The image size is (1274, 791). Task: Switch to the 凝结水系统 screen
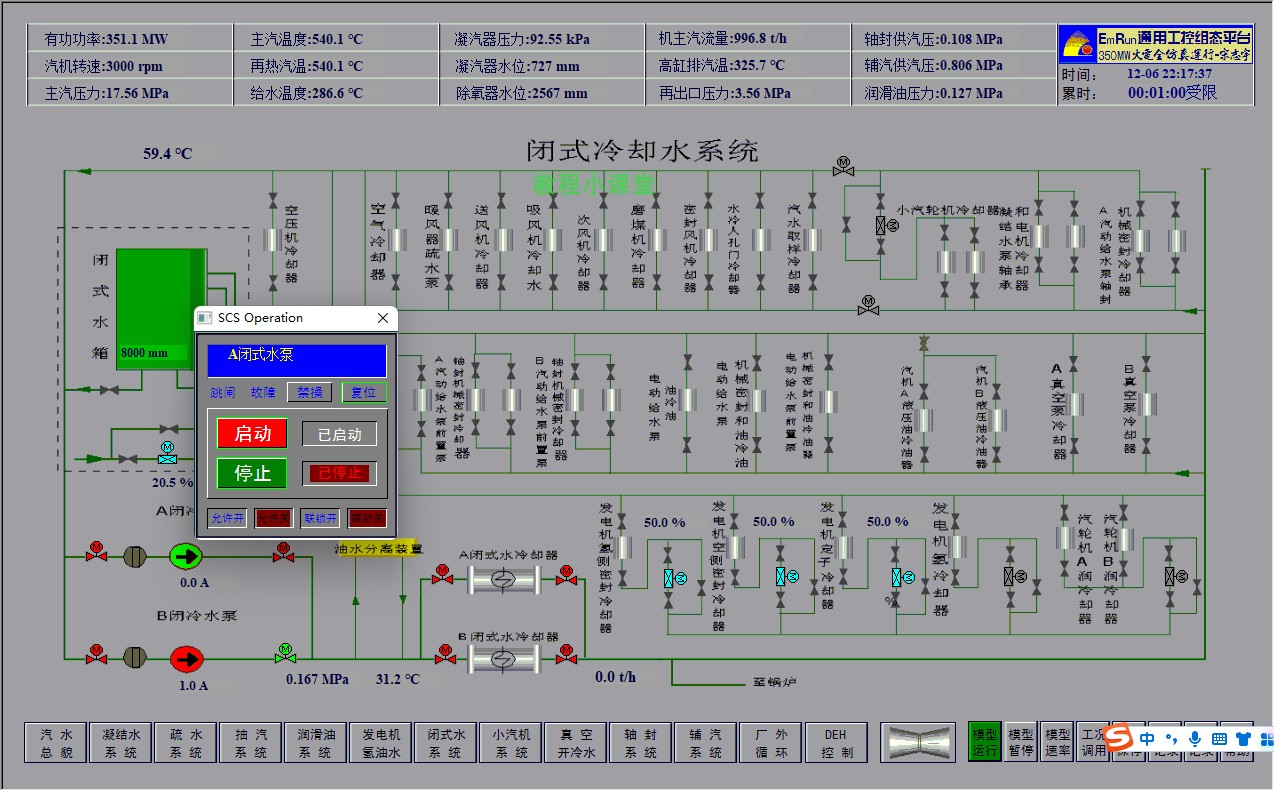[x=120, y=741]
